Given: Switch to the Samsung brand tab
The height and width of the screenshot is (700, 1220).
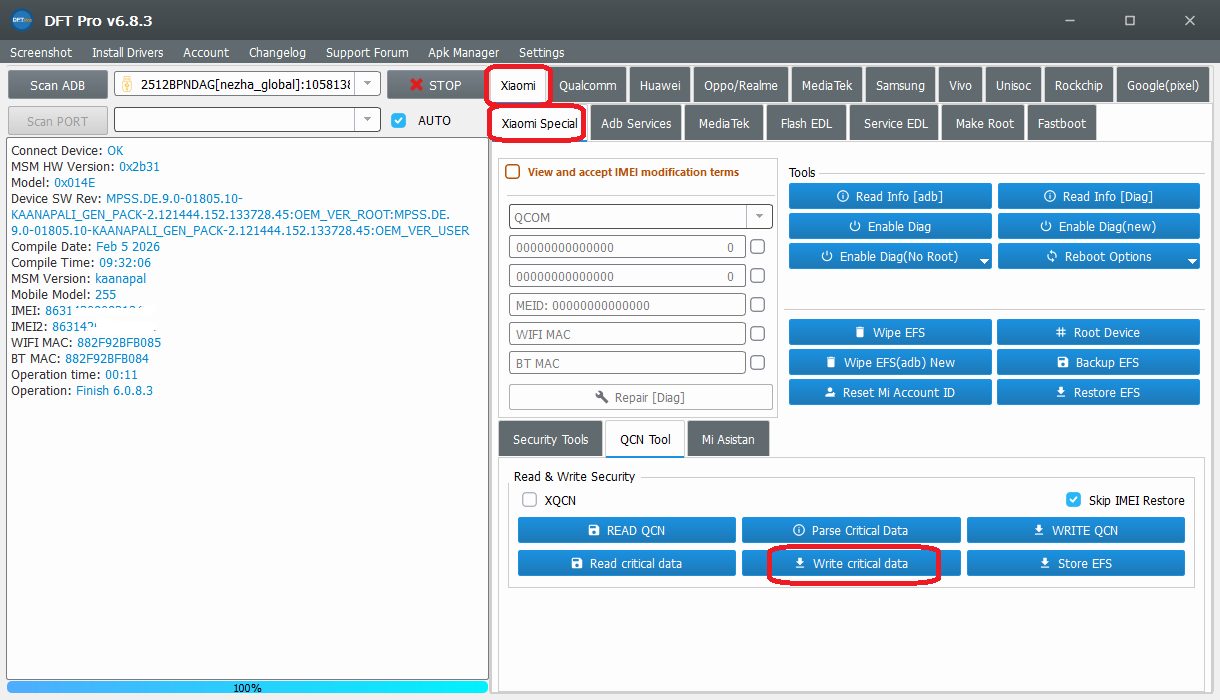Looking at the screenshot, I should coord(900,85).
